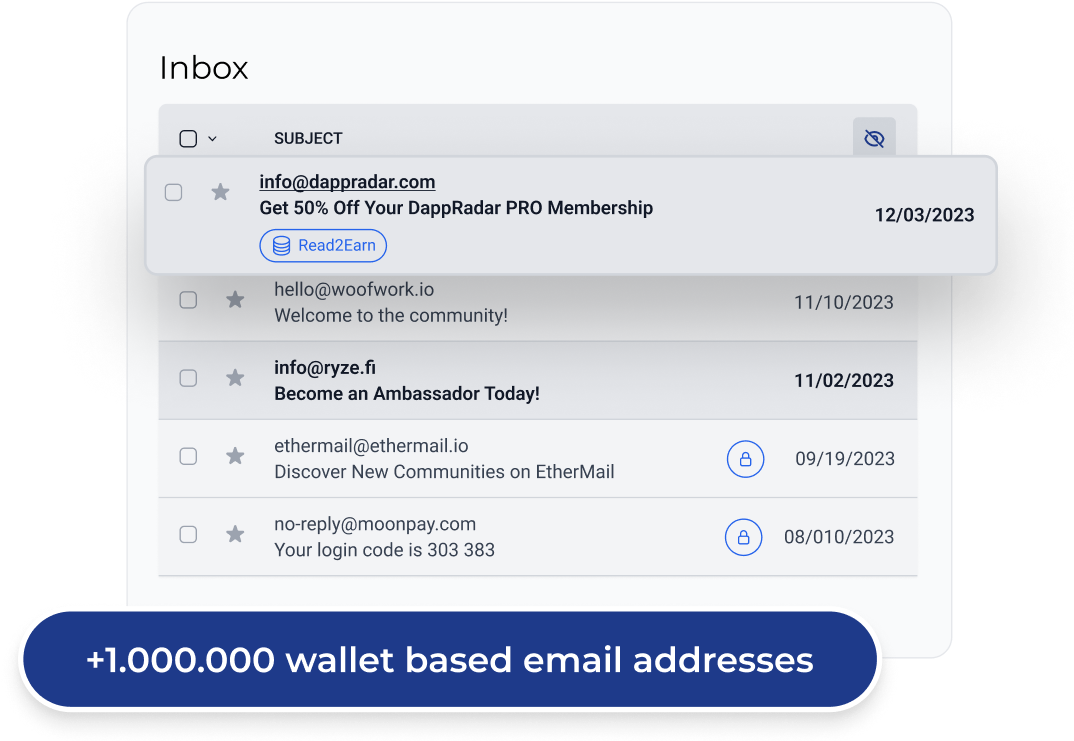Viewport: 1074px width, 741px height.
Task: Select the info@dappradar.com email checkbox
Action: click(x=174, y=192)
